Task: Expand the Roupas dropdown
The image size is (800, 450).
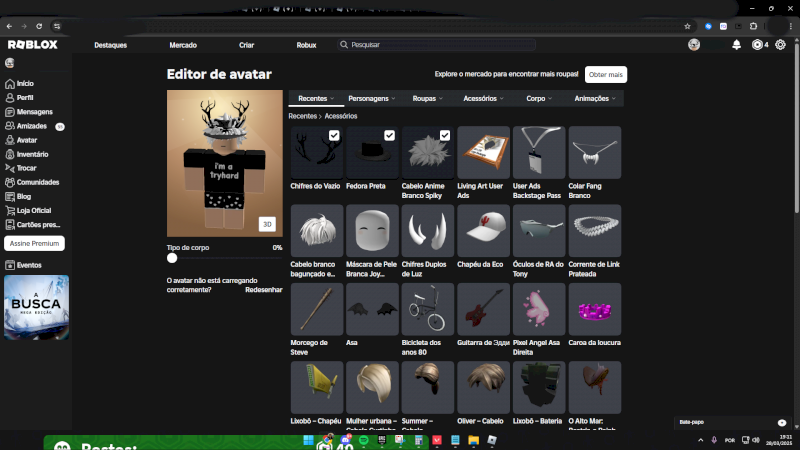Action: (x=428, y=98)
